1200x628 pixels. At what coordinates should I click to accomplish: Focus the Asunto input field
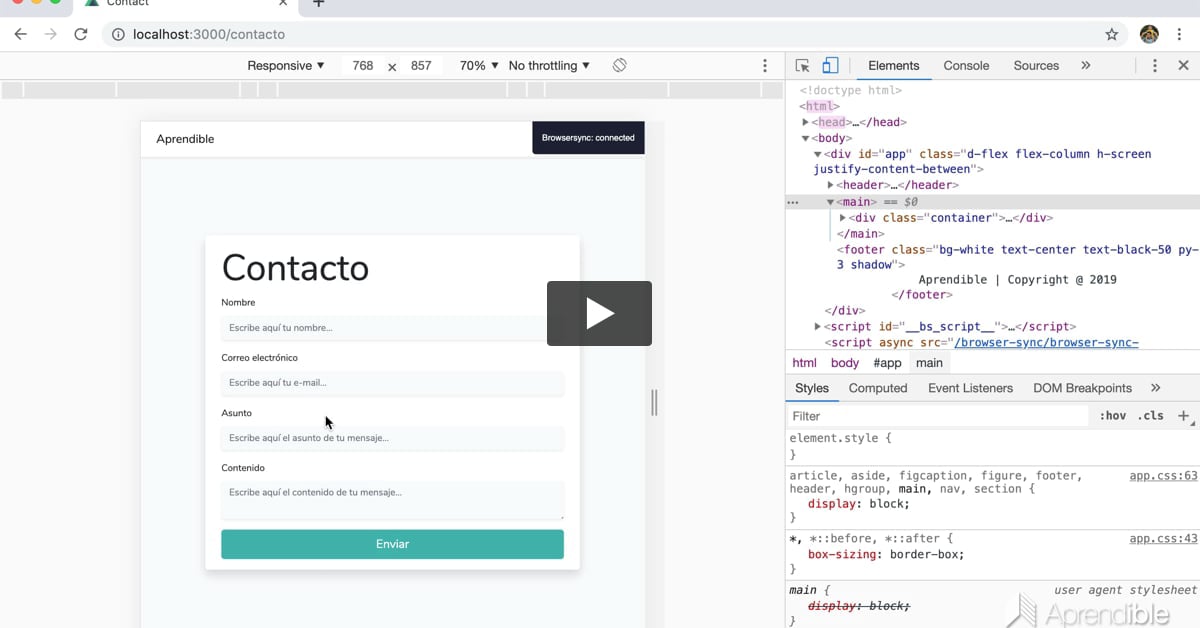click(x=392, y=438)
